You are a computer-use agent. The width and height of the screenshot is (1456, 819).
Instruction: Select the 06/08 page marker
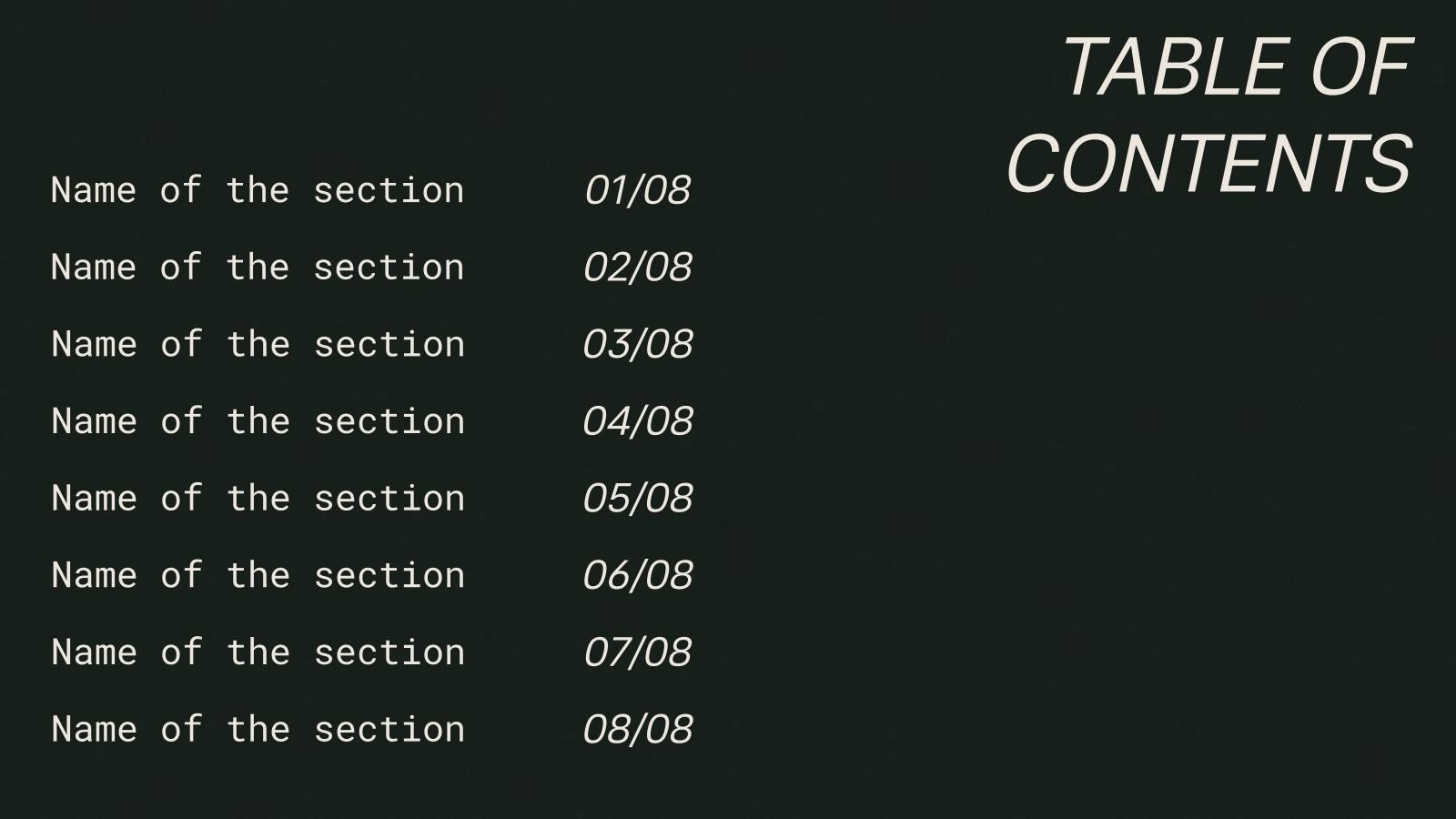point(637,575)
